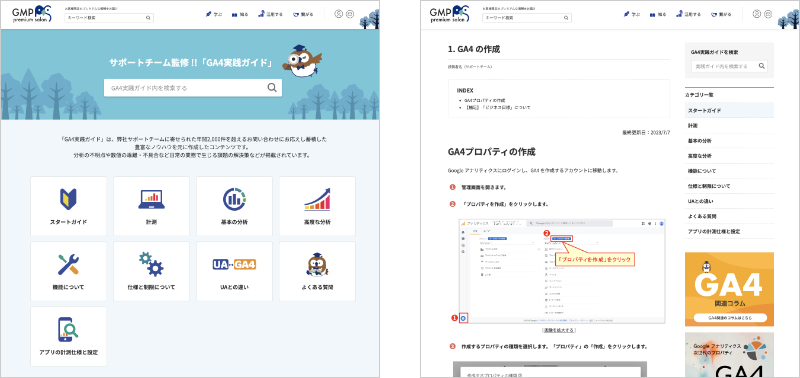Open the 知る menu on the left page
The width and height of the screenshot is (800, 378).
click(240, 15)
